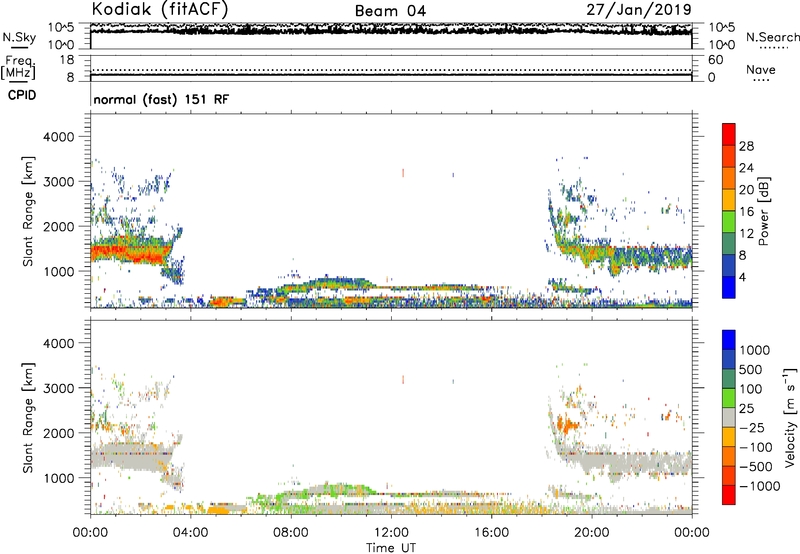Click the date '27/Jan/2019'
This screenshot has width=800, height=554.
coord(639,10)
